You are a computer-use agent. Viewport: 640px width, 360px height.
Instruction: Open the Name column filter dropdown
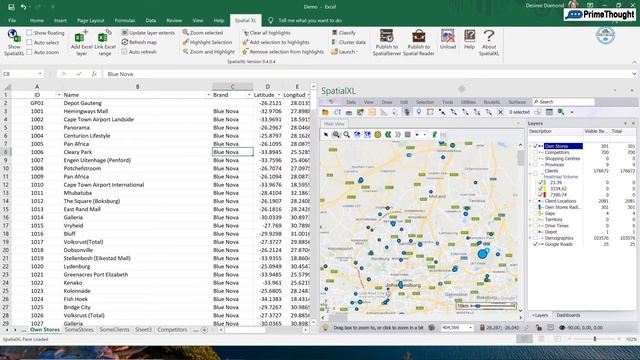point(209,95)
